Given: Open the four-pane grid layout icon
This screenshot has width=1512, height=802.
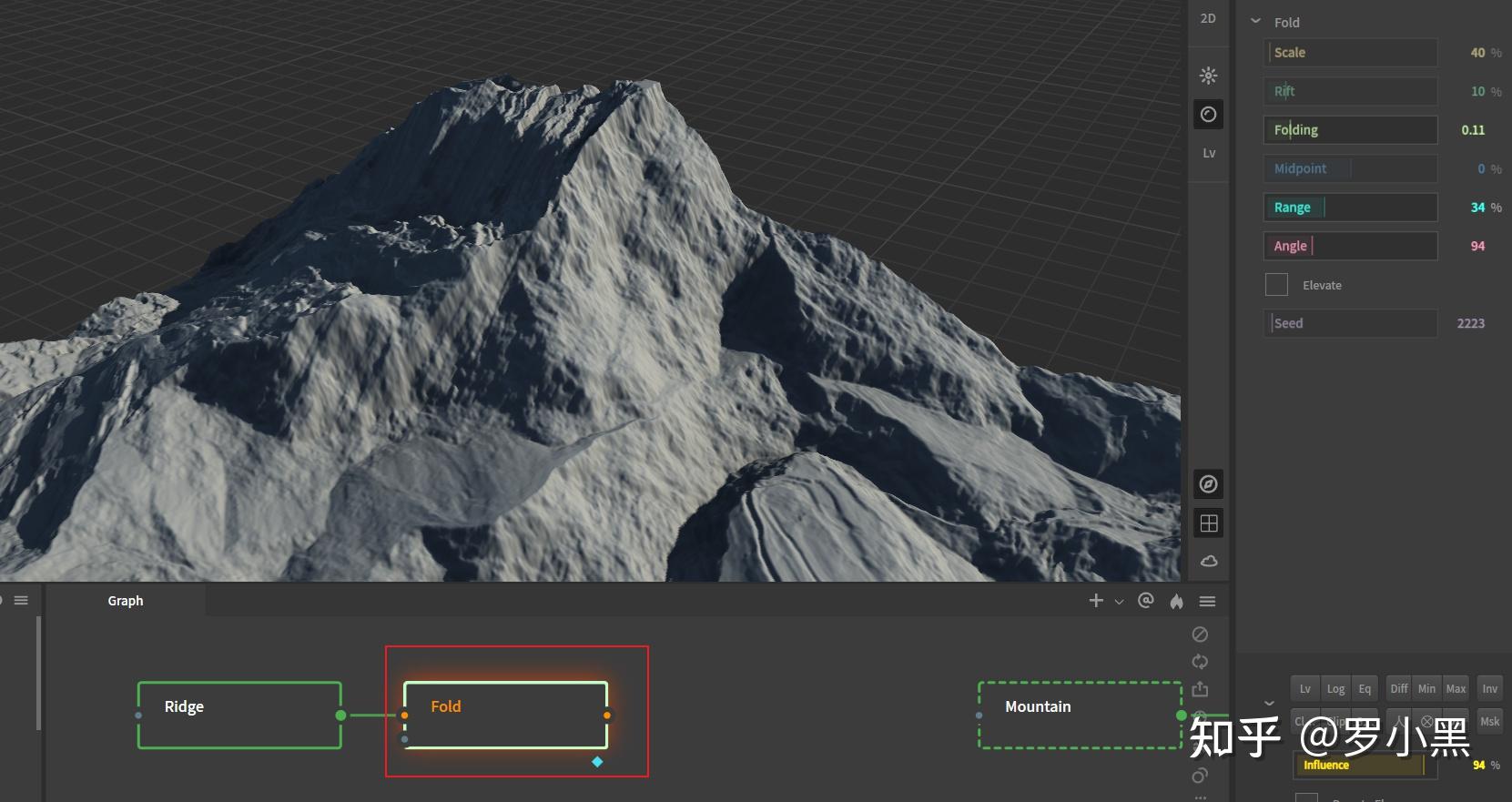Looking at the screenshot, I should pyautogui.click(x=1208, y=523).
